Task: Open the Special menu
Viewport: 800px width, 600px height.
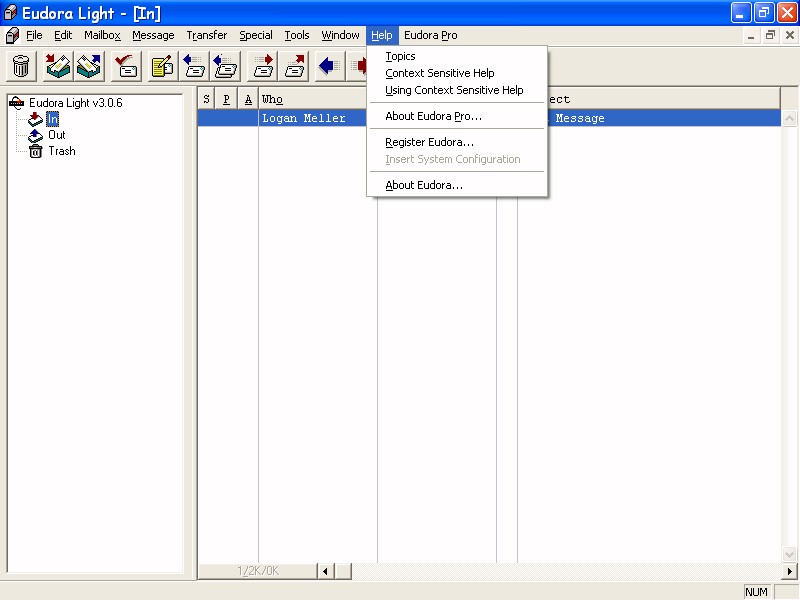Action: point(256,35)
